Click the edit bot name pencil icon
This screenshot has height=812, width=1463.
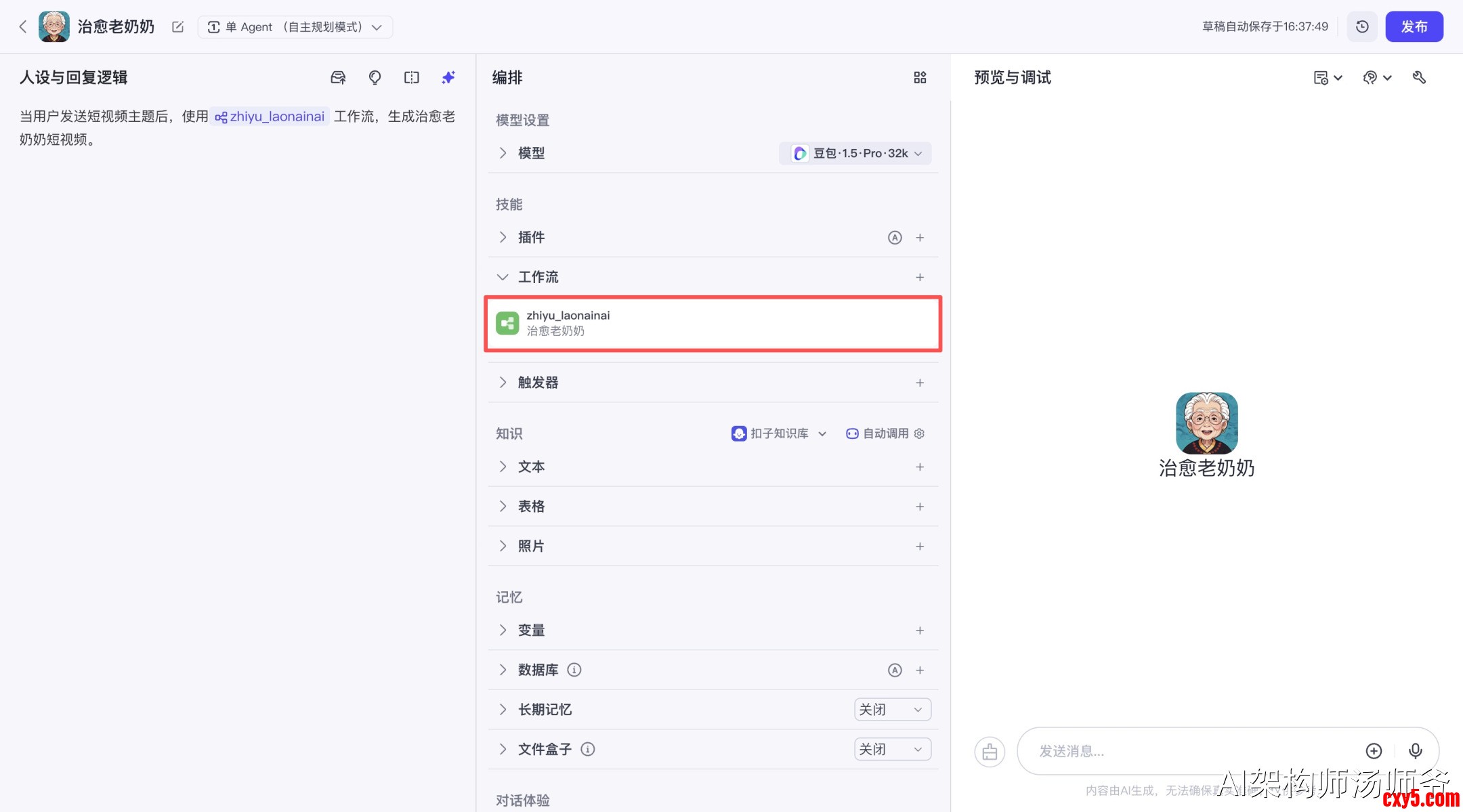(x=177, y=26)
